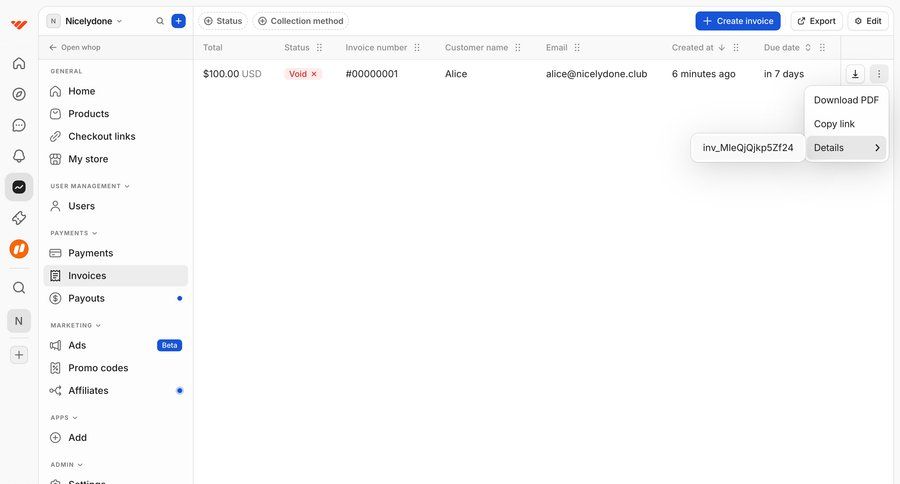Collapse the Marketing section header
The width and height of the screenshot is (900, 484).
tap(76, 325)
